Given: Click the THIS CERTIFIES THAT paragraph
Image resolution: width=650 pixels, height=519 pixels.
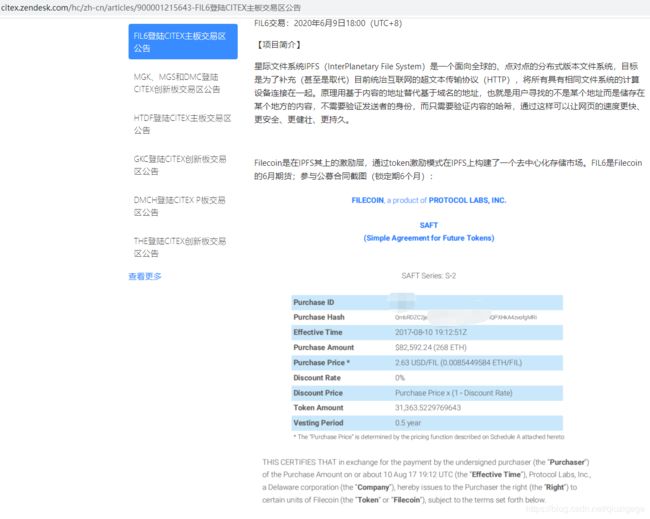Looking at the screenshot, I should (427, 481).
